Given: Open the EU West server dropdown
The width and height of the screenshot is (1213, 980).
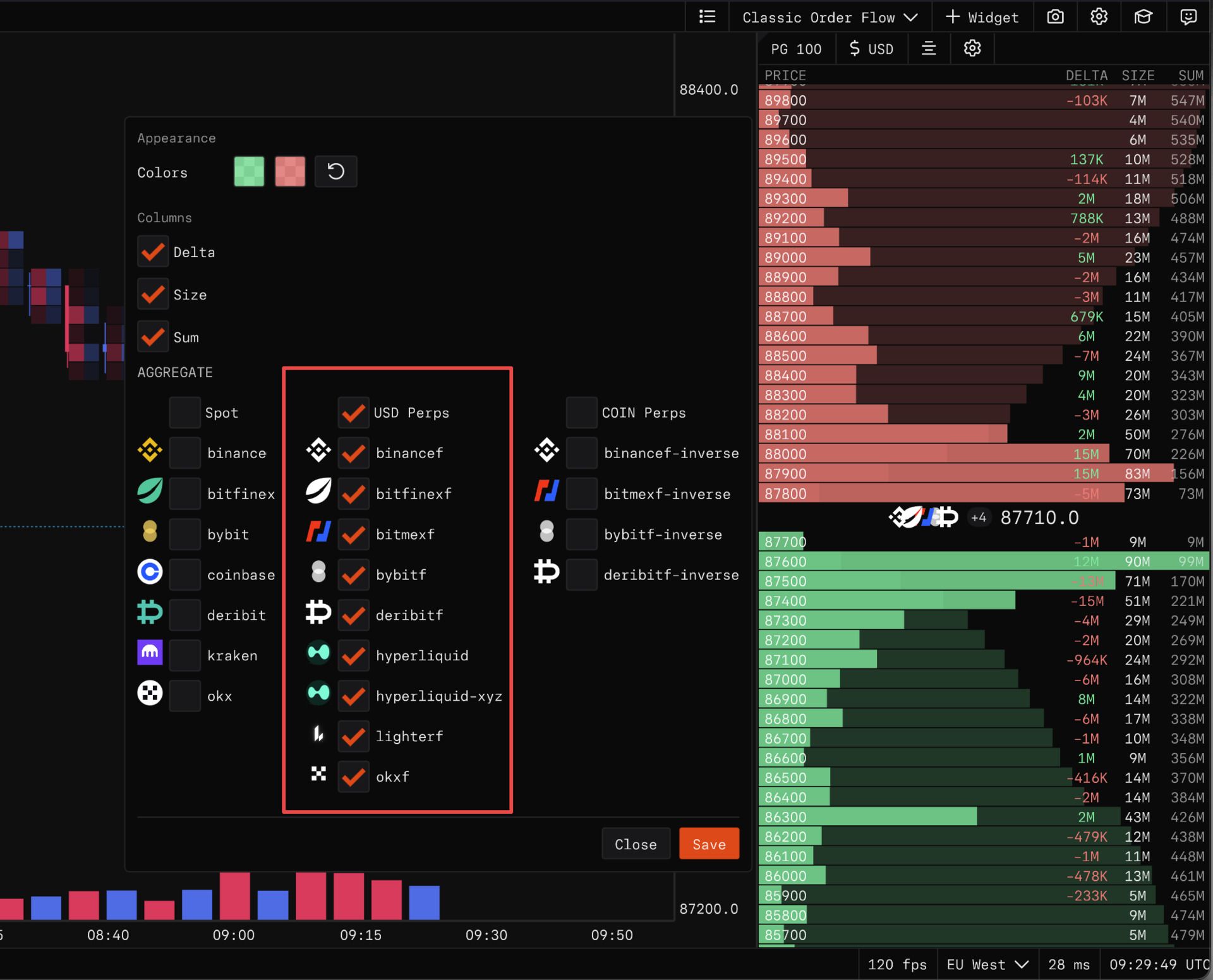Looking at the screenshot, I should pyautogui.click(x=987, y=964).
